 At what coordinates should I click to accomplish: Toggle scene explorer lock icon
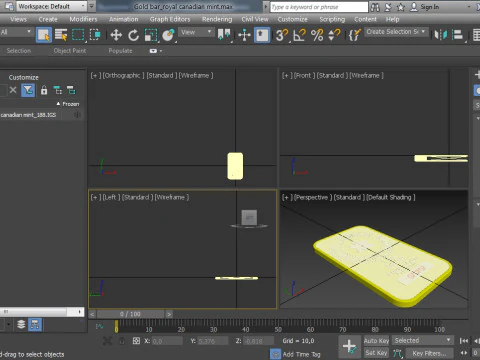(x=44, y=90)
